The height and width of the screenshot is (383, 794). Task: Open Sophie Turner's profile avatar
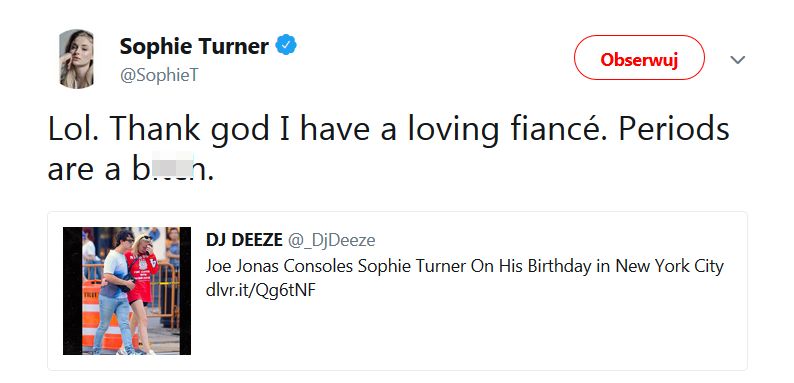tap(76, 59)
